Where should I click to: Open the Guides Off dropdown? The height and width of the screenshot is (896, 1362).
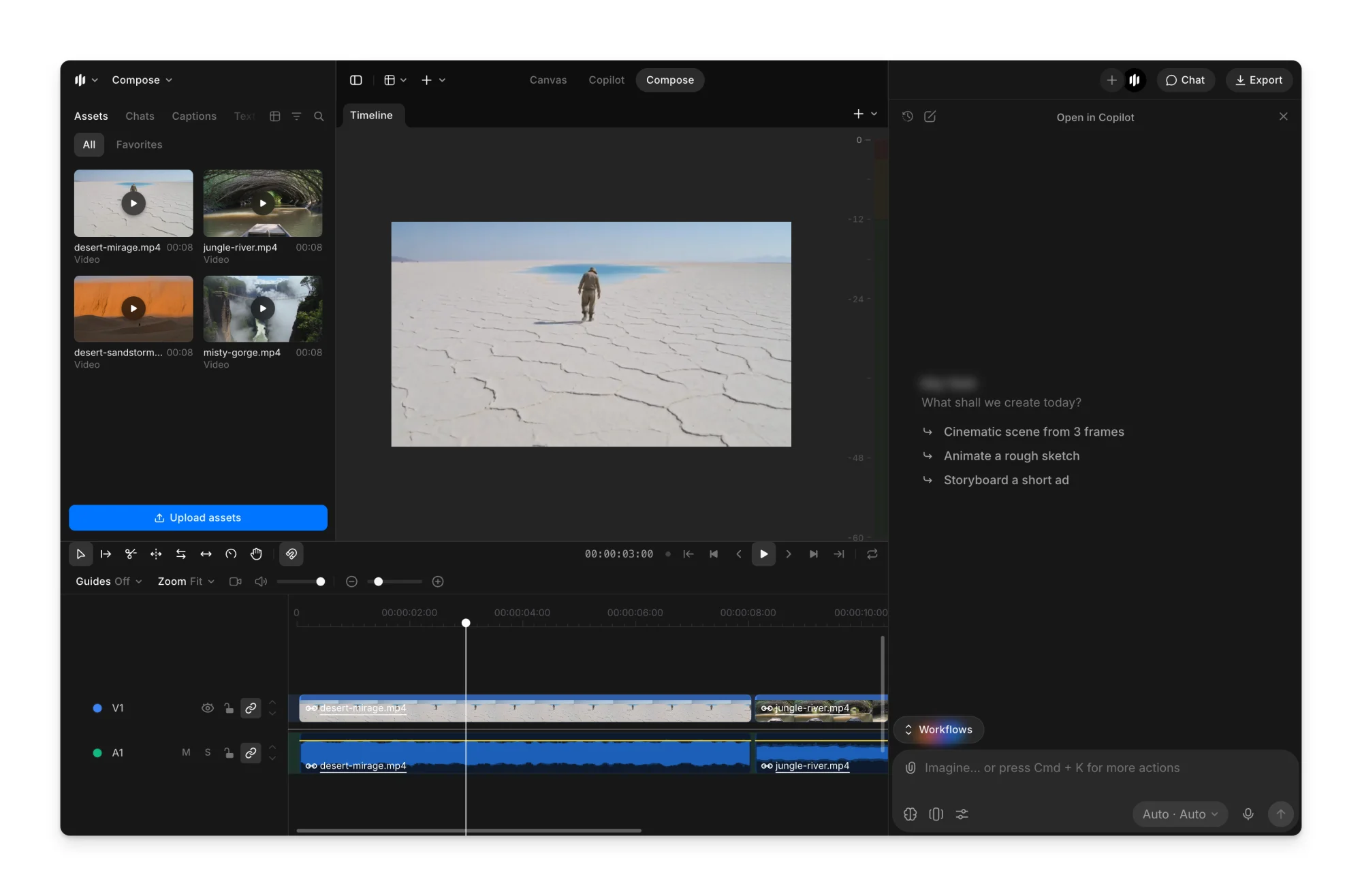tap(109, 581)
